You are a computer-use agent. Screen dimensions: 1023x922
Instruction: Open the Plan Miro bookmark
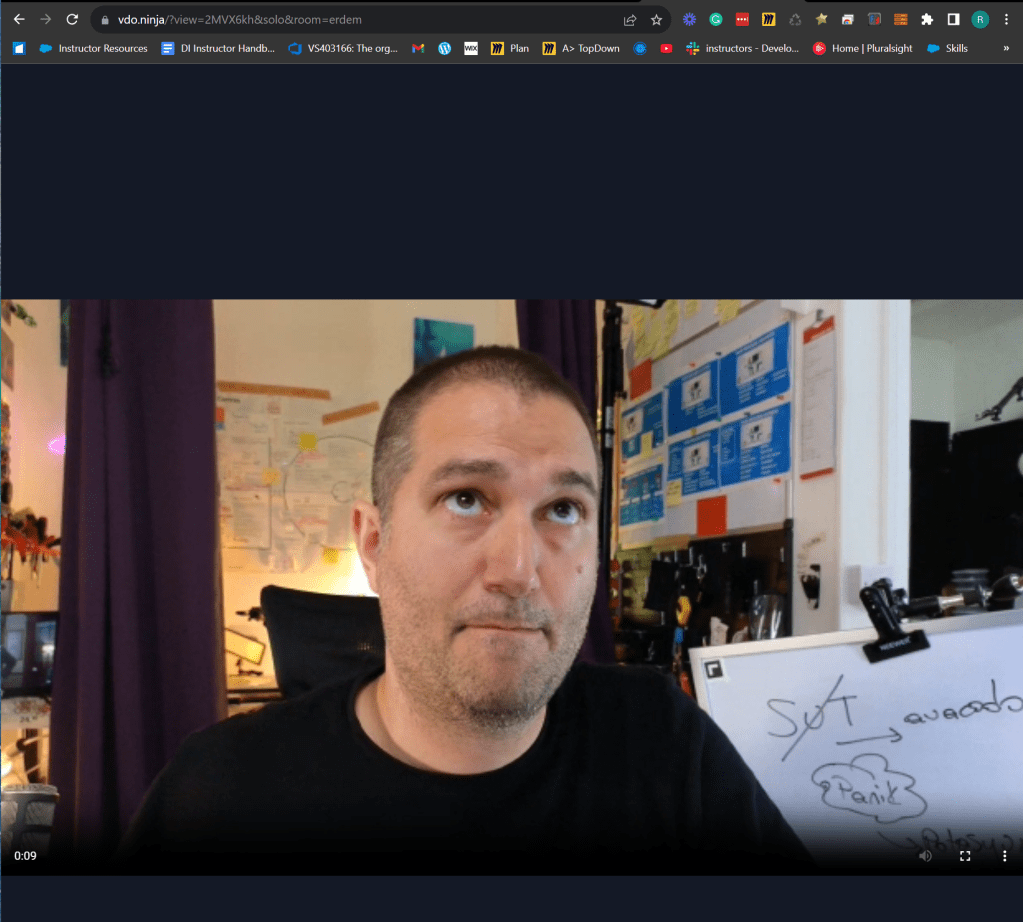click(x=510, y=48)
